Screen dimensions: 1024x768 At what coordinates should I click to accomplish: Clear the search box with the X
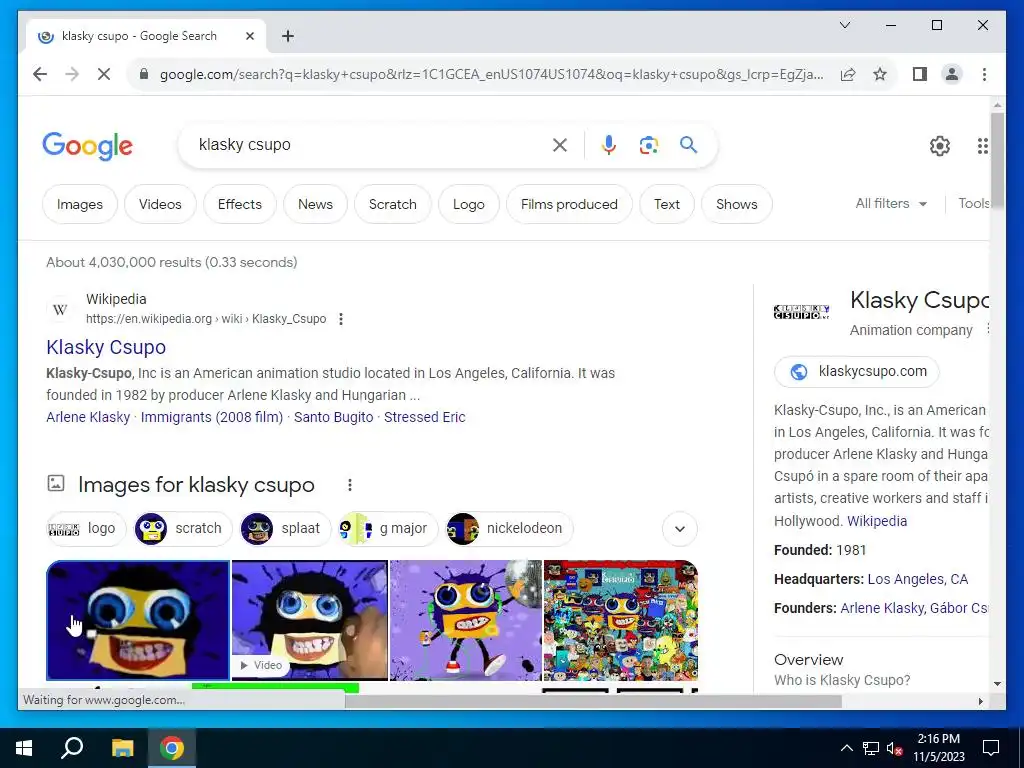pos(560,145)
